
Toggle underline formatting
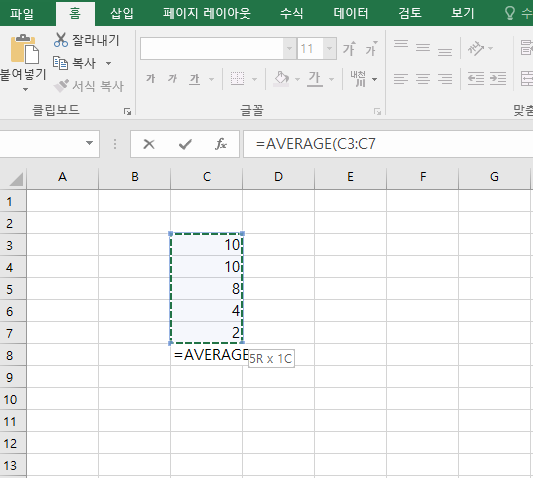[x=194, y=79]
